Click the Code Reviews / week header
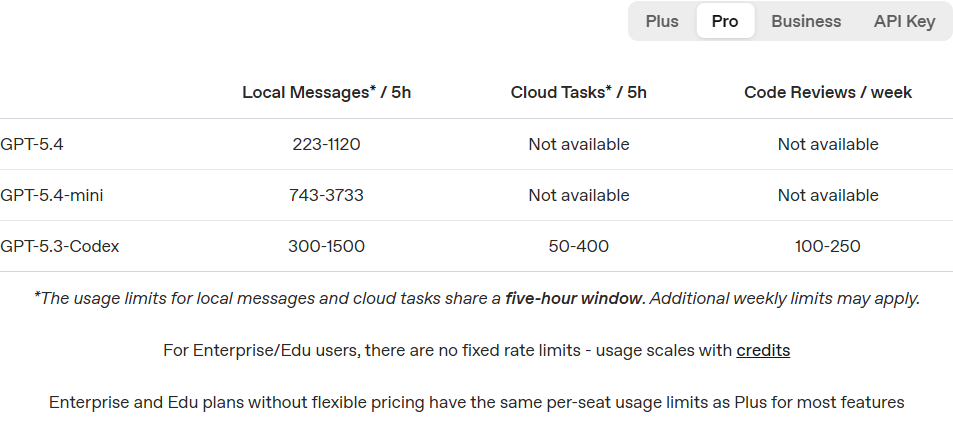Screen dimensions: 953x428 (x=828, y=92)
